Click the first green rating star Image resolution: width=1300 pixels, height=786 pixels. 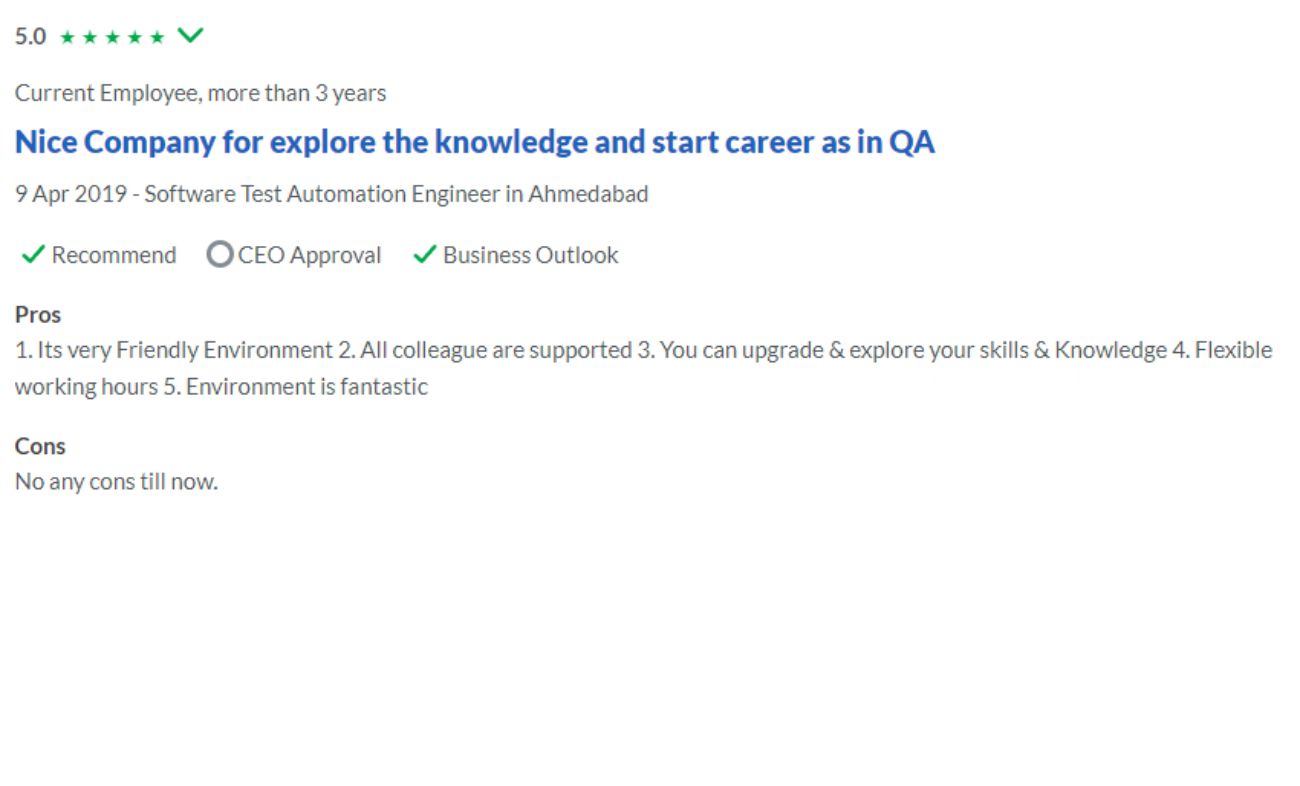click(67, 38)
